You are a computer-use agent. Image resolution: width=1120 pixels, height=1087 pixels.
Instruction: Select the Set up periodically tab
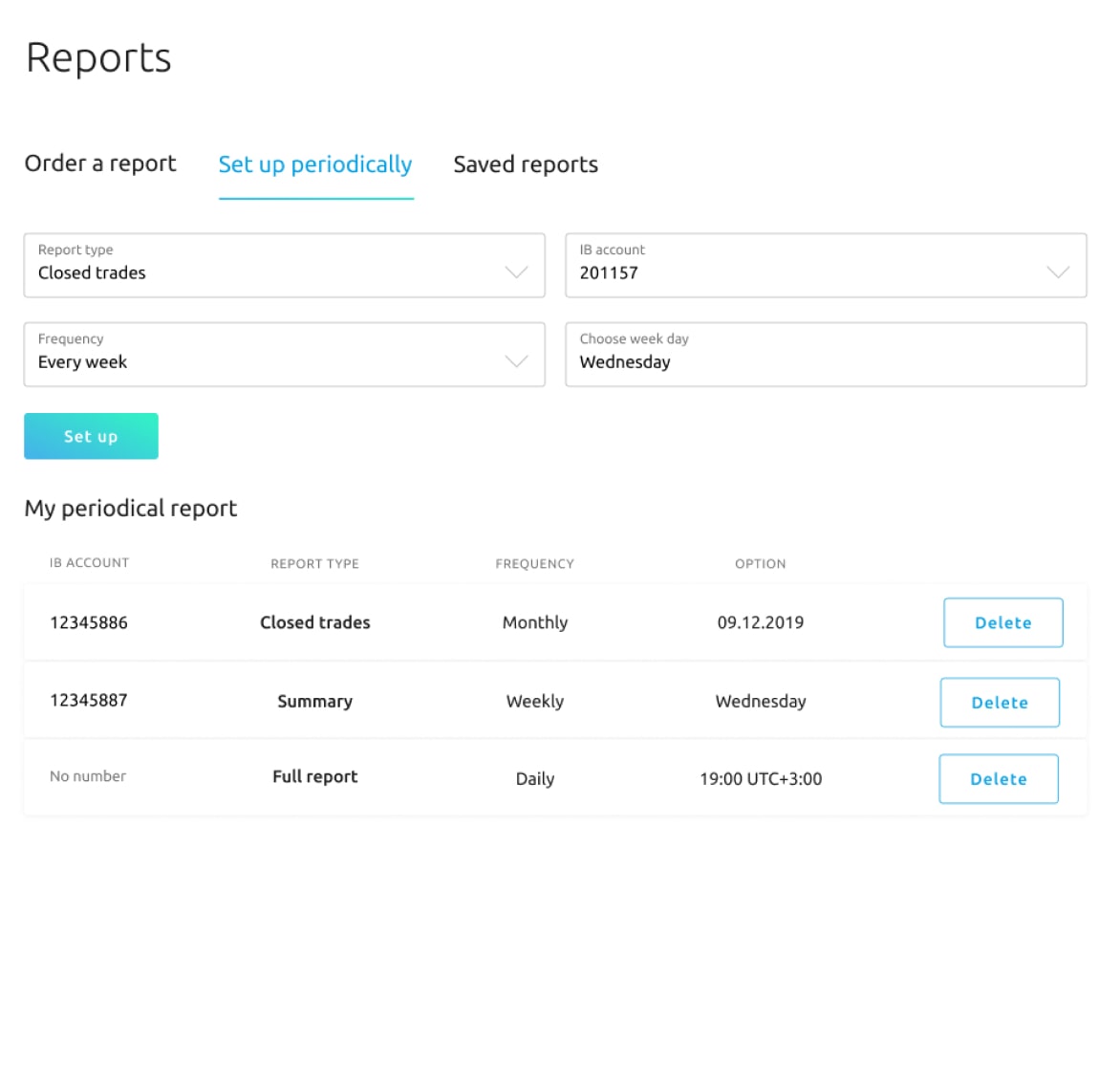(x=315, y=164)
